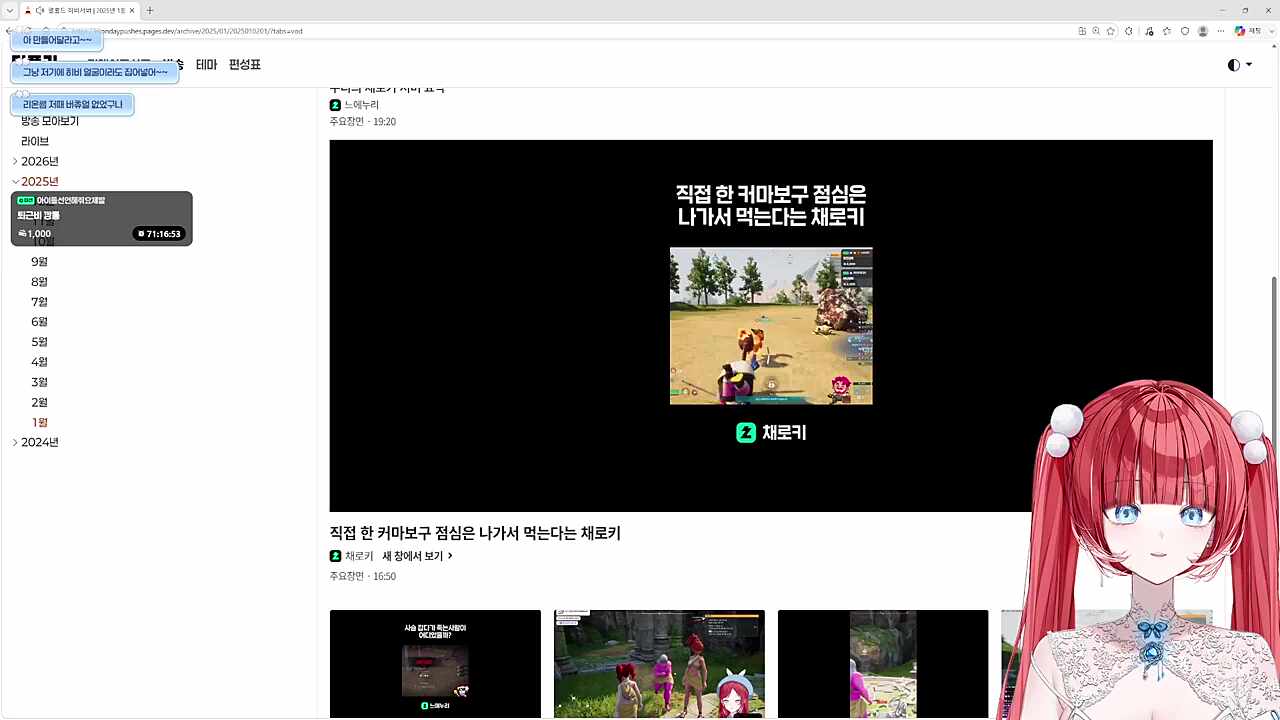Open 새 창에서 보기 link
Image resolution: width=1280 pixels, height=720 pixels.
[417, 556]
